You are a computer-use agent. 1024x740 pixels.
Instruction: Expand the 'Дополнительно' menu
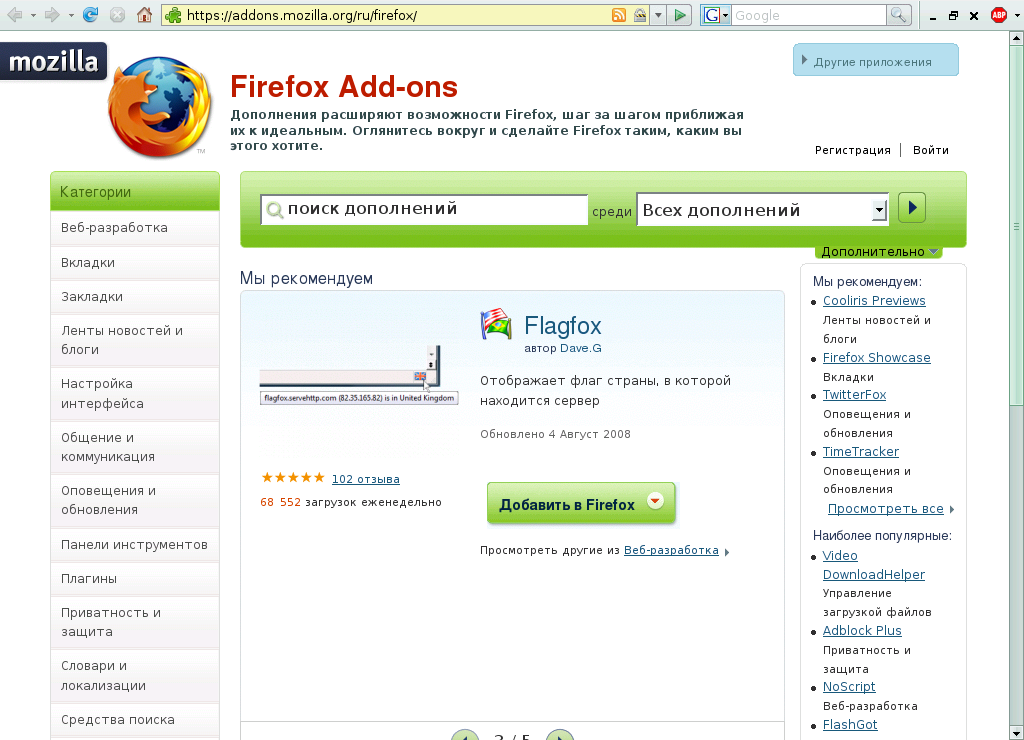click(x=878, y=250)
